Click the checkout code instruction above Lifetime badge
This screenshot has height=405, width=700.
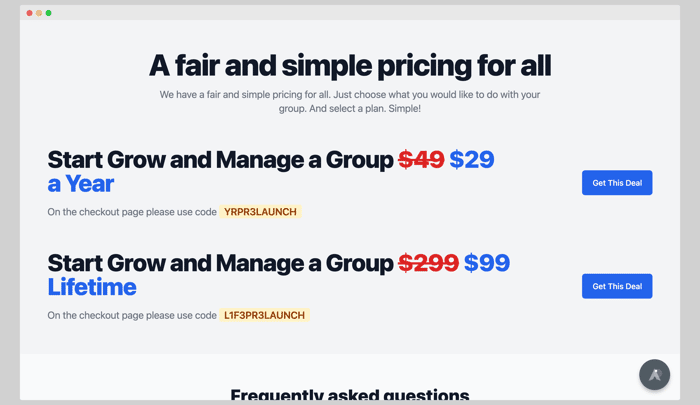click(x=132, y=315)
